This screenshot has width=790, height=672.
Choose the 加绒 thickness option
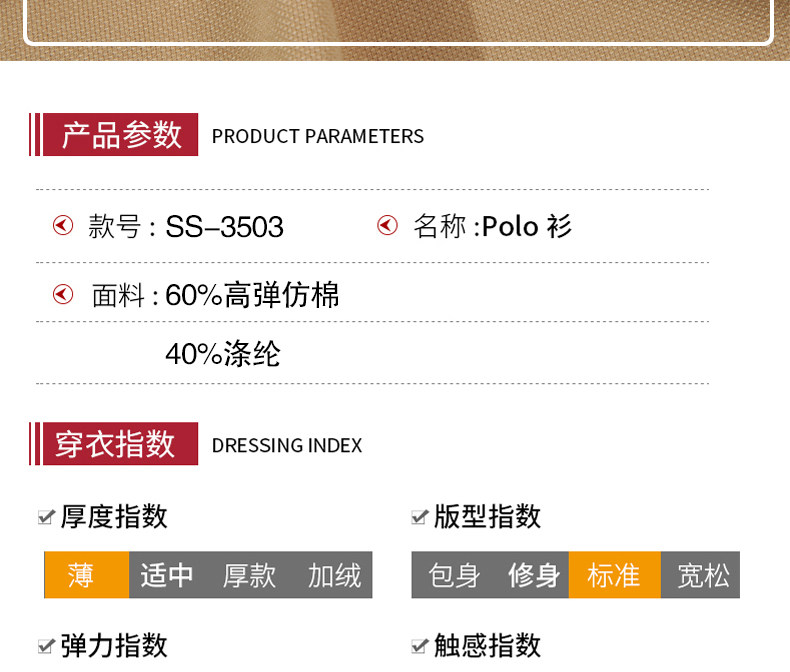[334, 575]
